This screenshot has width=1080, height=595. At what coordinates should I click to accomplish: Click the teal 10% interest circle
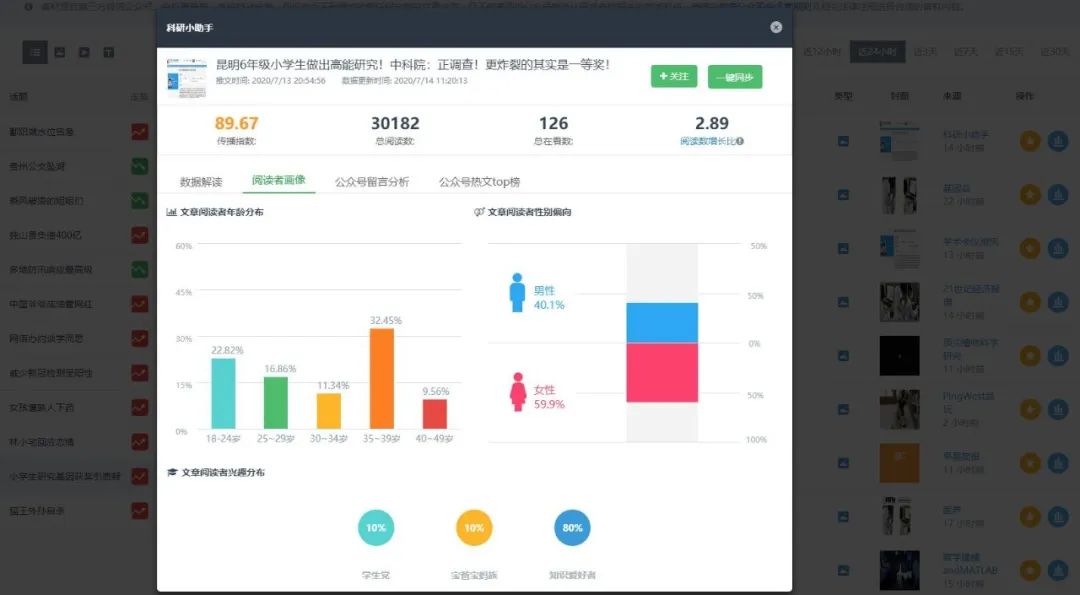(376, 528)
